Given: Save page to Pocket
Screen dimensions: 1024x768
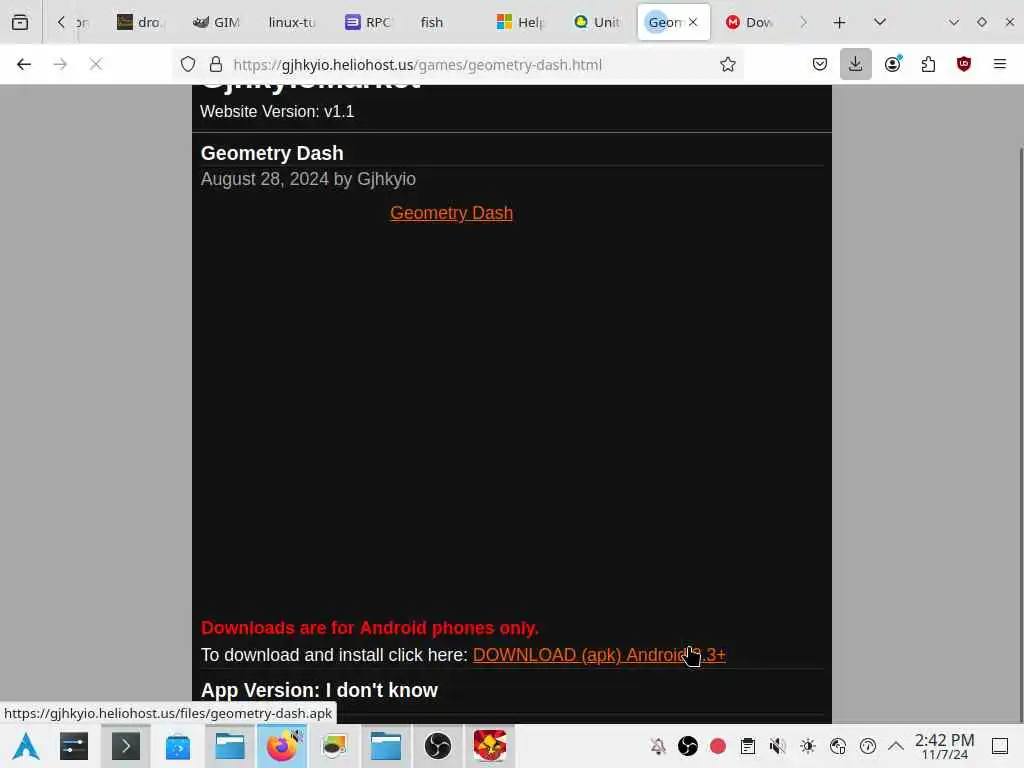Looking at the screenshot, I should point(820,64).
